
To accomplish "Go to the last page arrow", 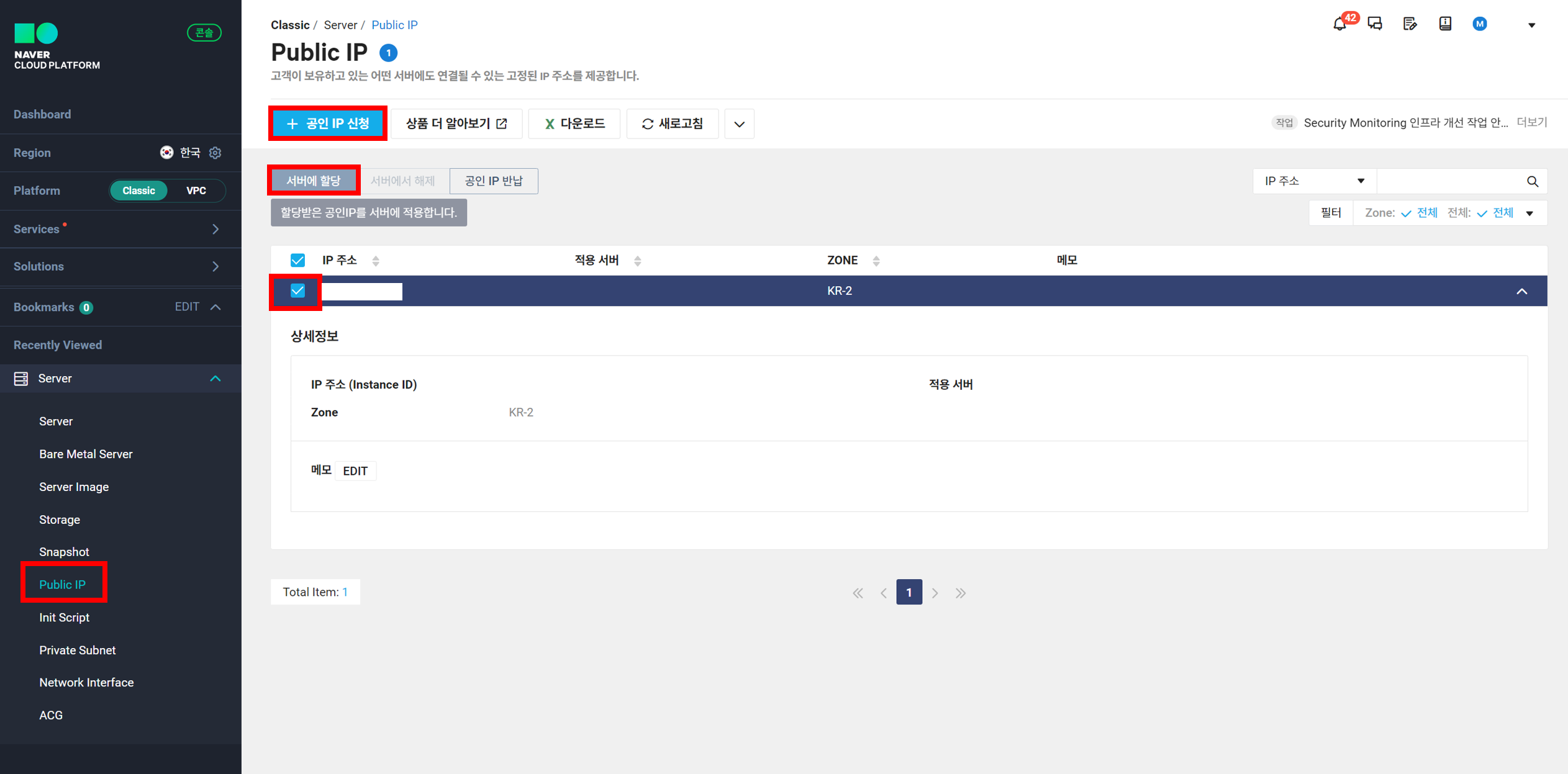I will (x=961, y=593).
